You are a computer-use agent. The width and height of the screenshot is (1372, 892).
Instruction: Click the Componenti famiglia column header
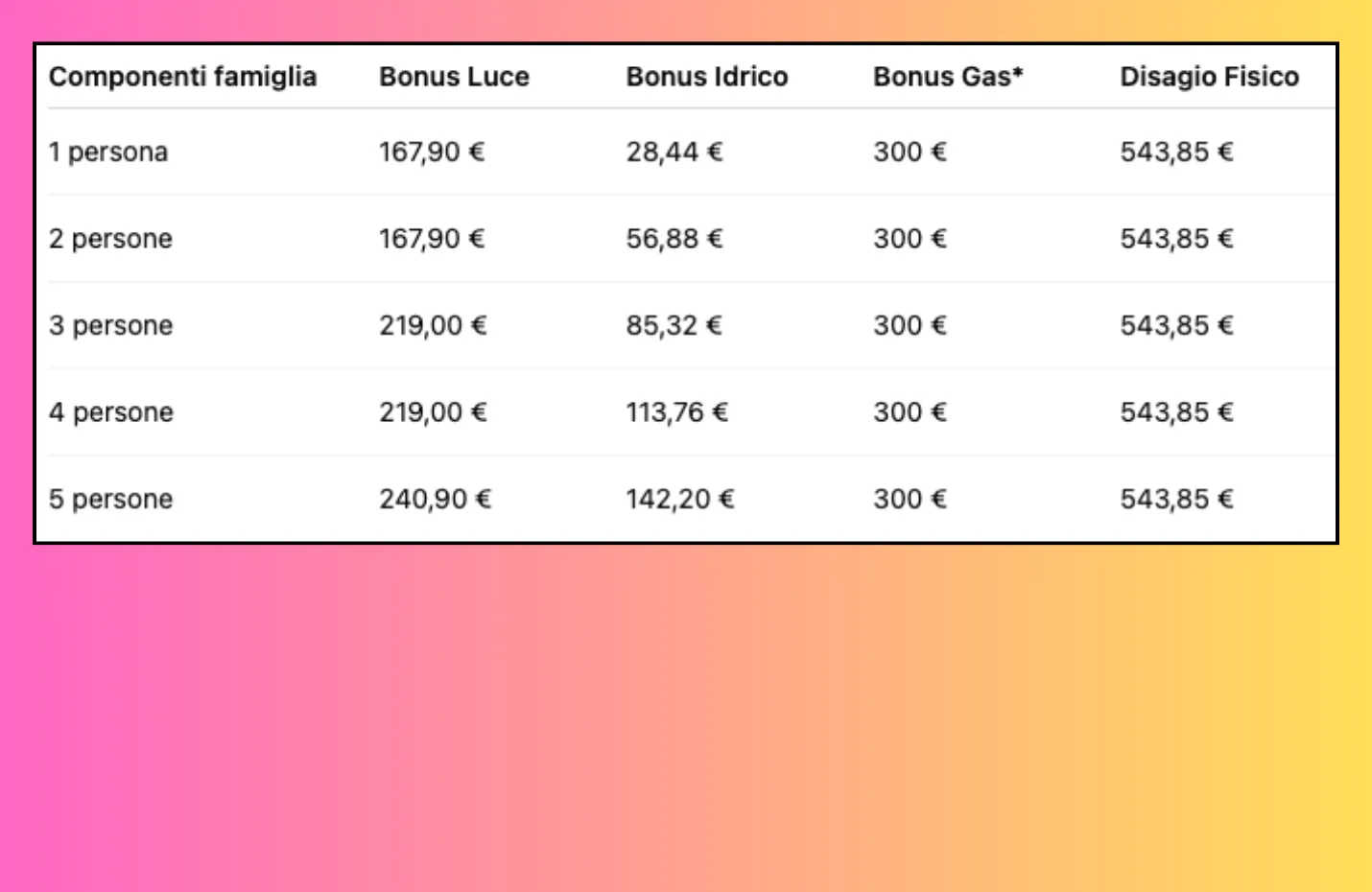pos(182,77)
